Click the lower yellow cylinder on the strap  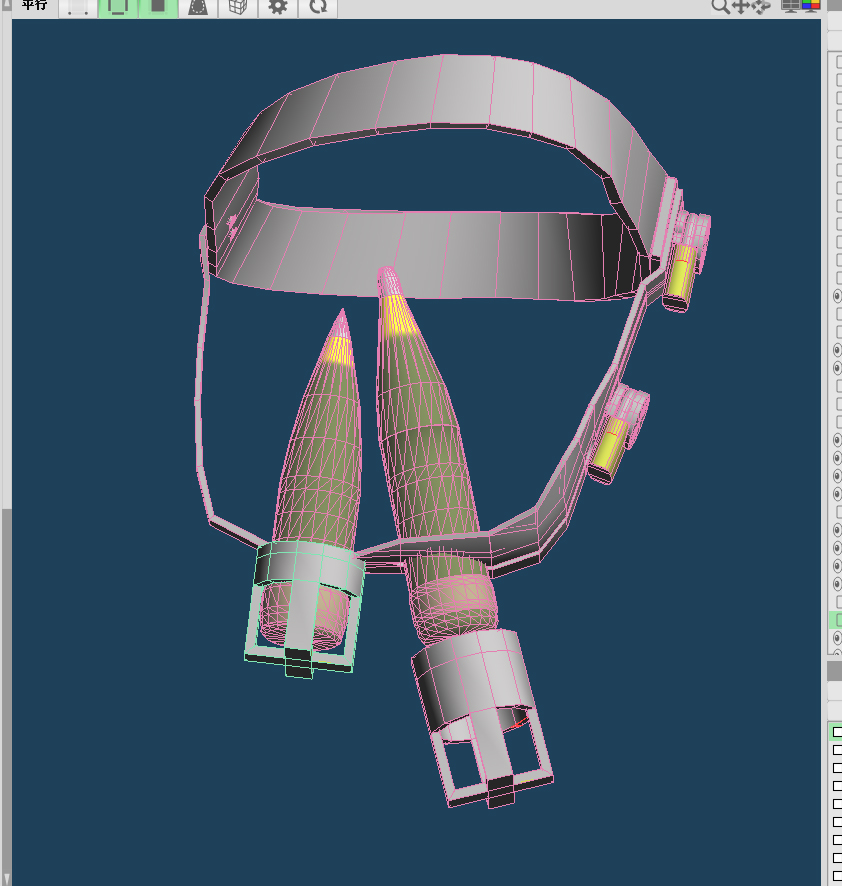(609, 450)
